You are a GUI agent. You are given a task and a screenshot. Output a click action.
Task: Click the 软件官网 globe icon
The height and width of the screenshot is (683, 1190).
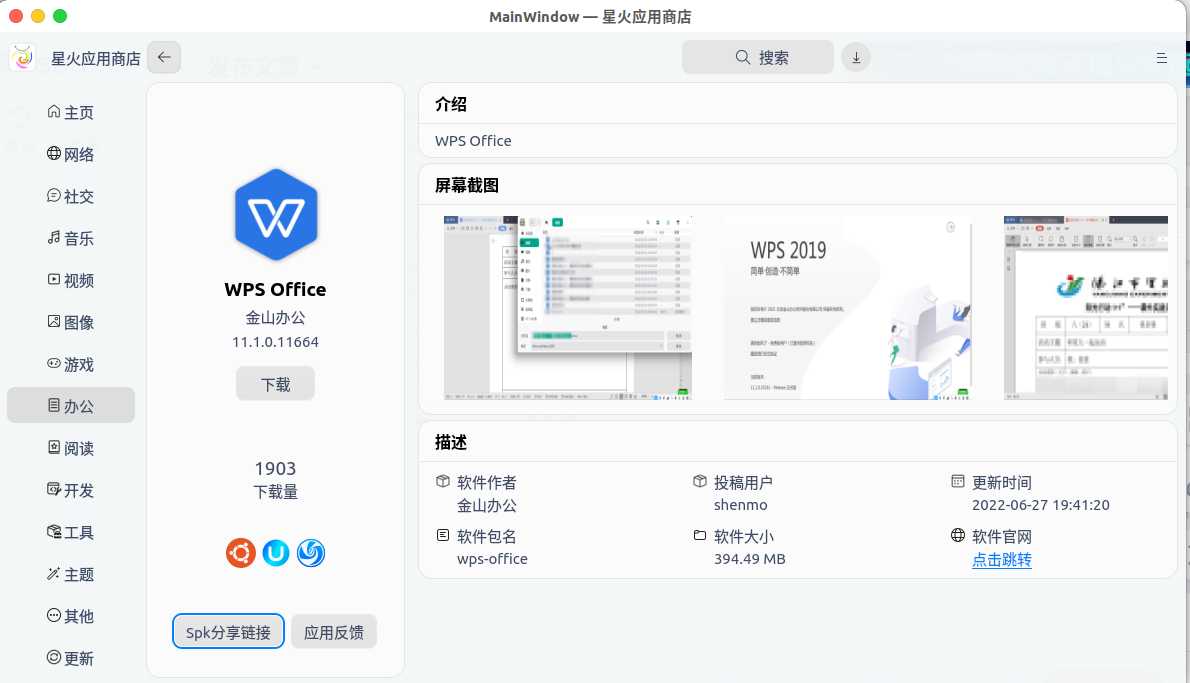click(958, 535)
